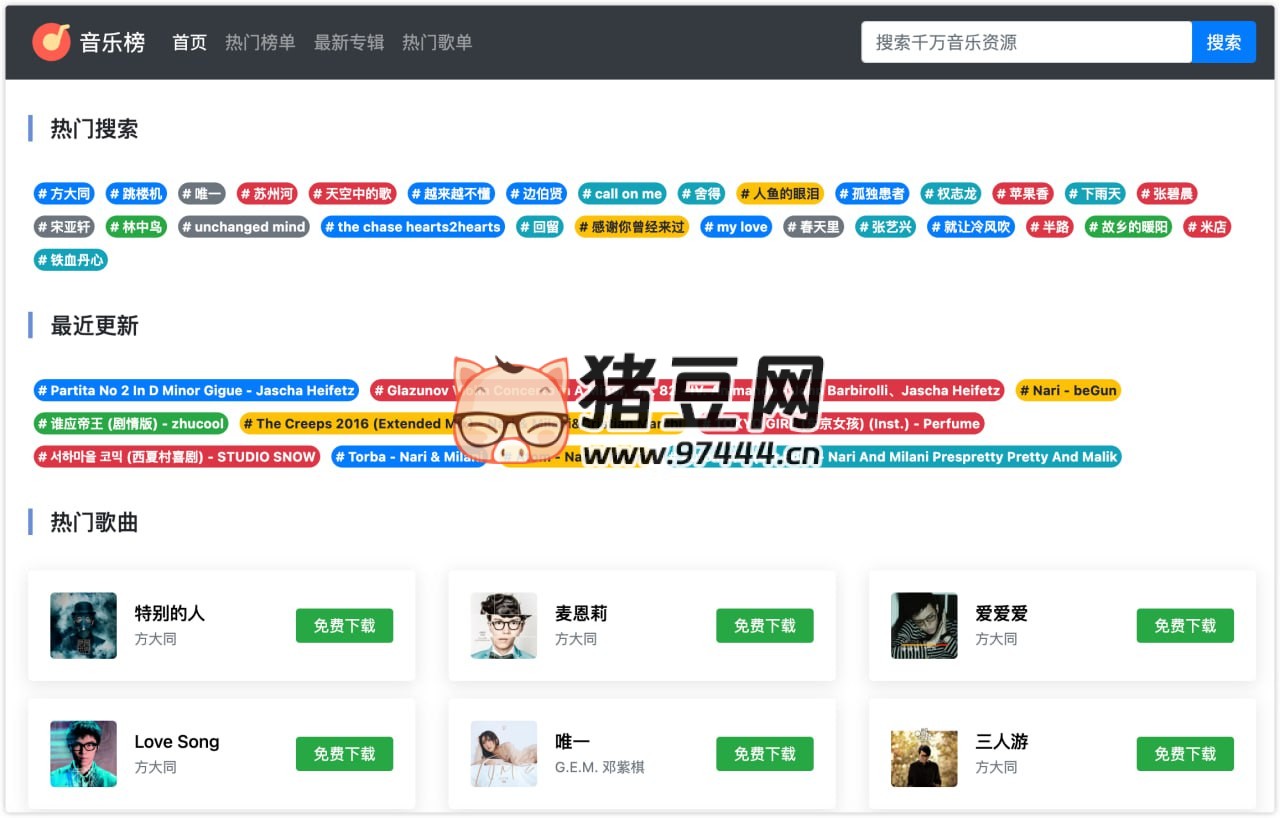The width and height of the screenshot is (1280, 818).
Task: Go to 热门榜单 tab
Action: click(x=260, y=42)
